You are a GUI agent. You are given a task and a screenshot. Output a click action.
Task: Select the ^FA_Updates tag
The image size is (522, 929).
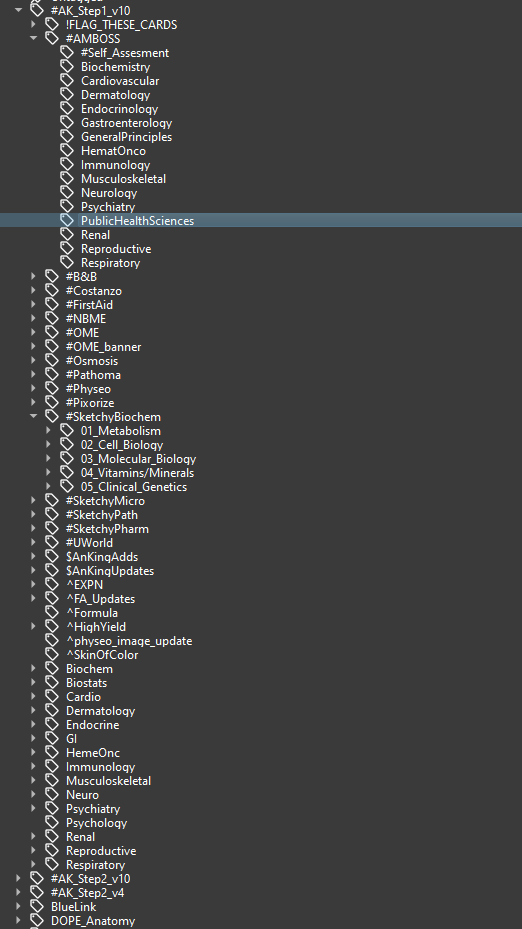[x=101, y=598]
